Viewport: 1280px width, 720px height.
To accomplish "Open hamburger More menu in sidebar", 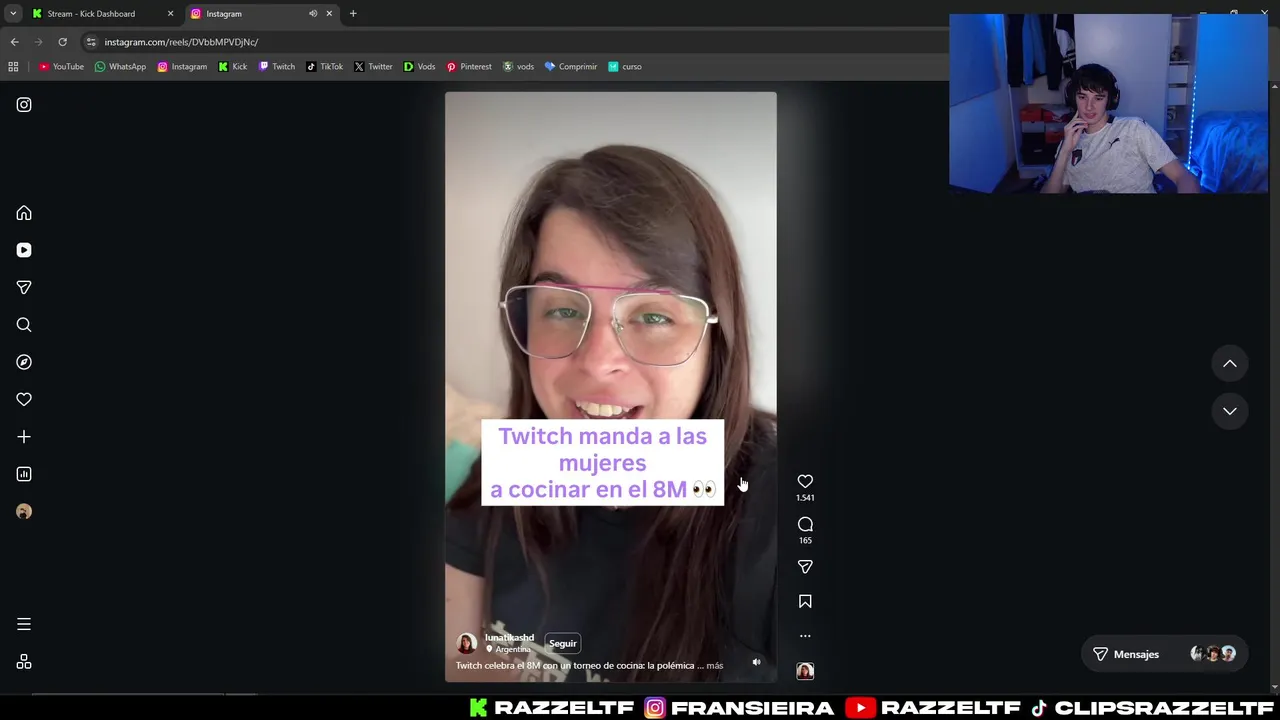I will (x=24, y=624).
